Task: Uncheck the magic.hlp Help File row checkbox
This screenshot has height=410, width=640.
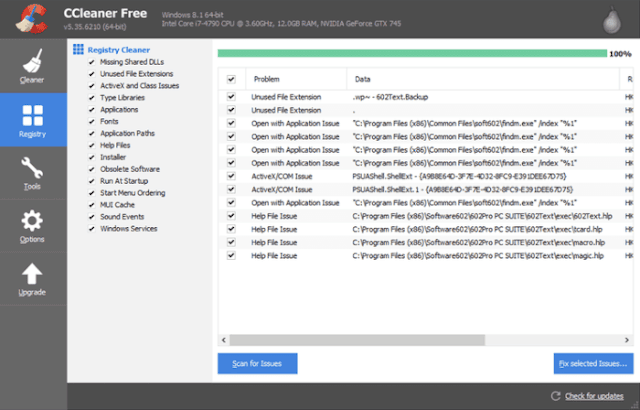Action: (231, 255)
